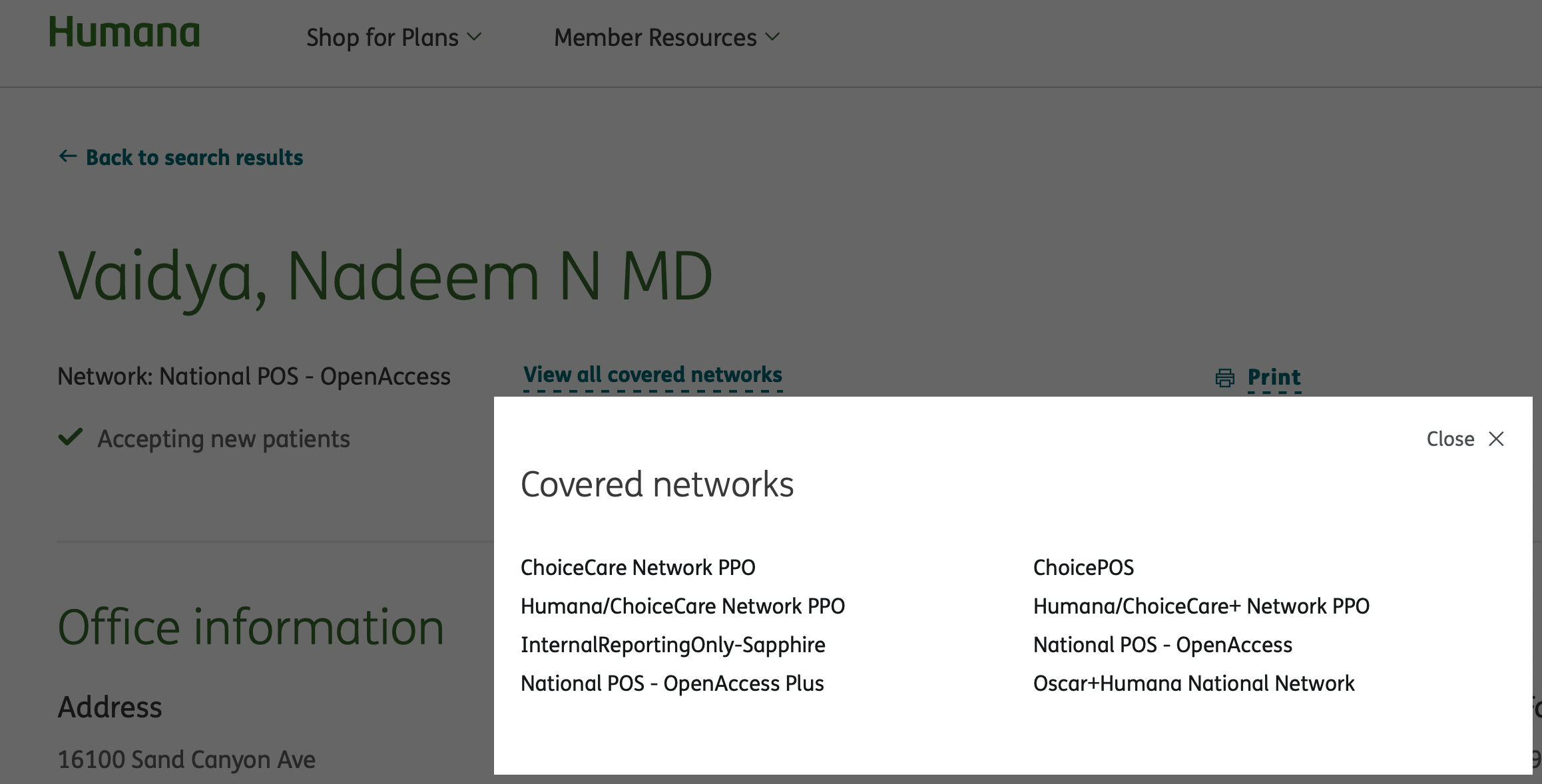Click the back arrow icon
This screenshot has width=1542, height=784.
[x=68, y=156]
